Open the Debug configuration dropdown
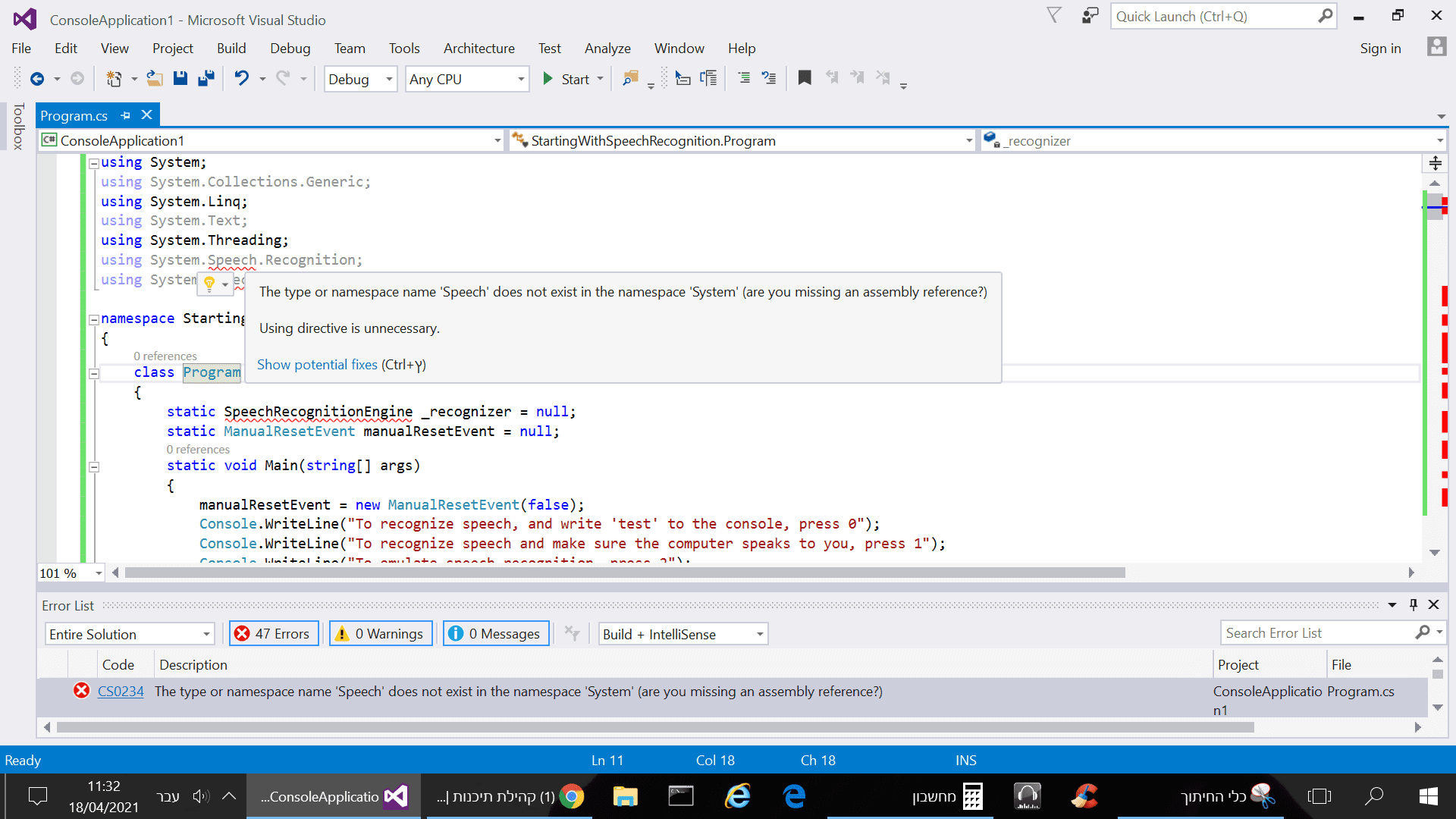This screenshot has width=1456, height=819. 360,79
